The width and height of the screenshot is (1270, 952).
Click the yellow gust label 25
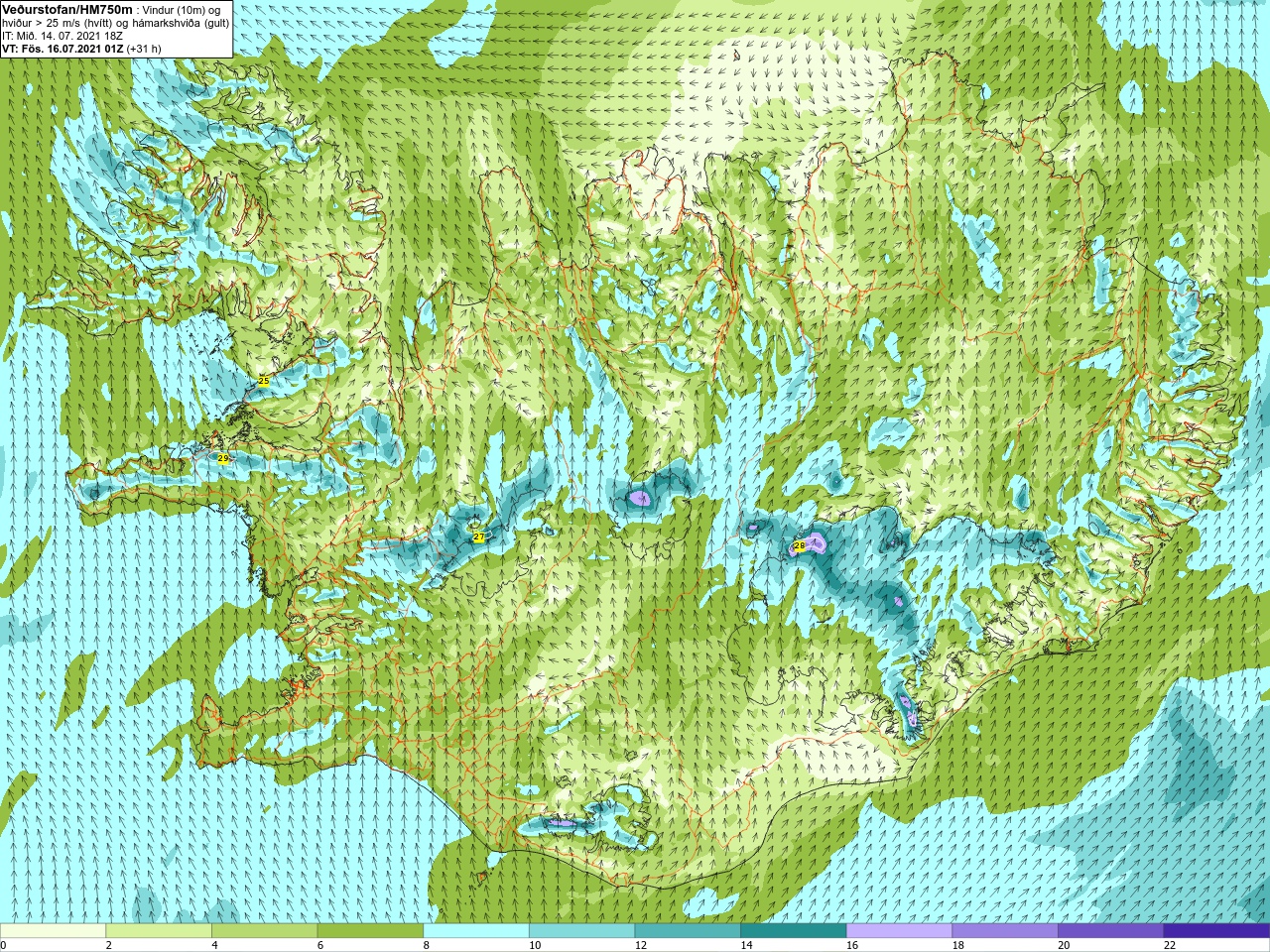coord(263,381)
